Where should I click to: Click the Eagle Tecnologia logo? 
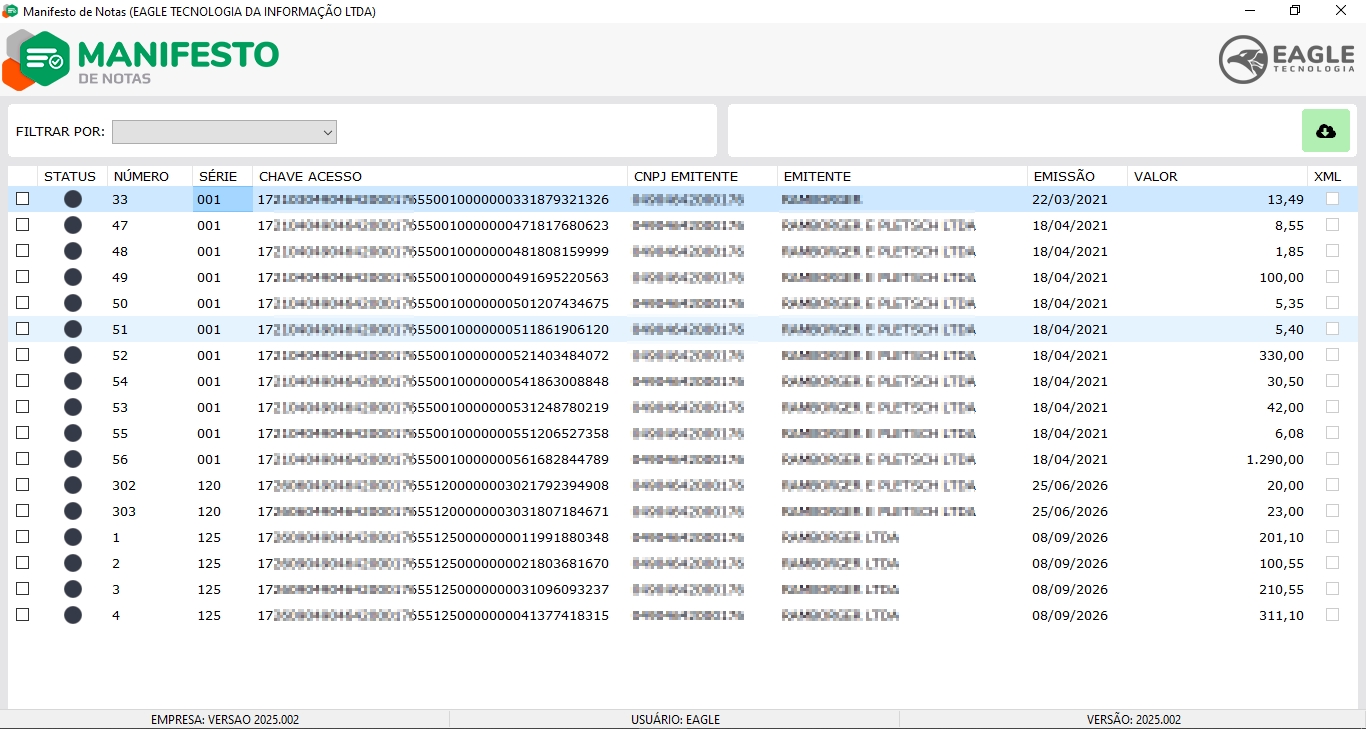coord(1287,59)
